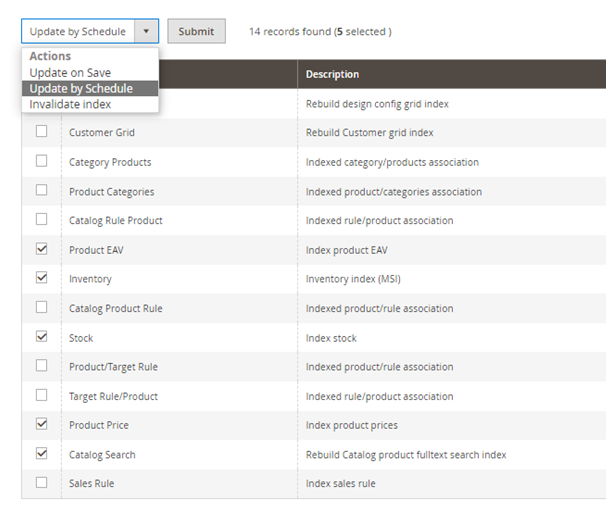
Task: Click the Description column header
Action: (332, 74)
